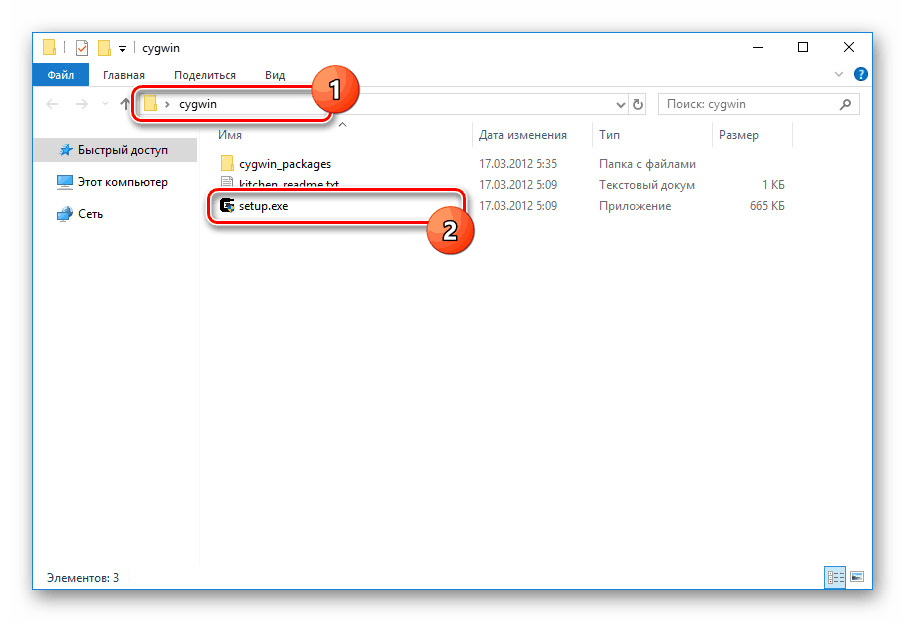Open the Поделиться ribbon tab

click(x=205, y=75)
